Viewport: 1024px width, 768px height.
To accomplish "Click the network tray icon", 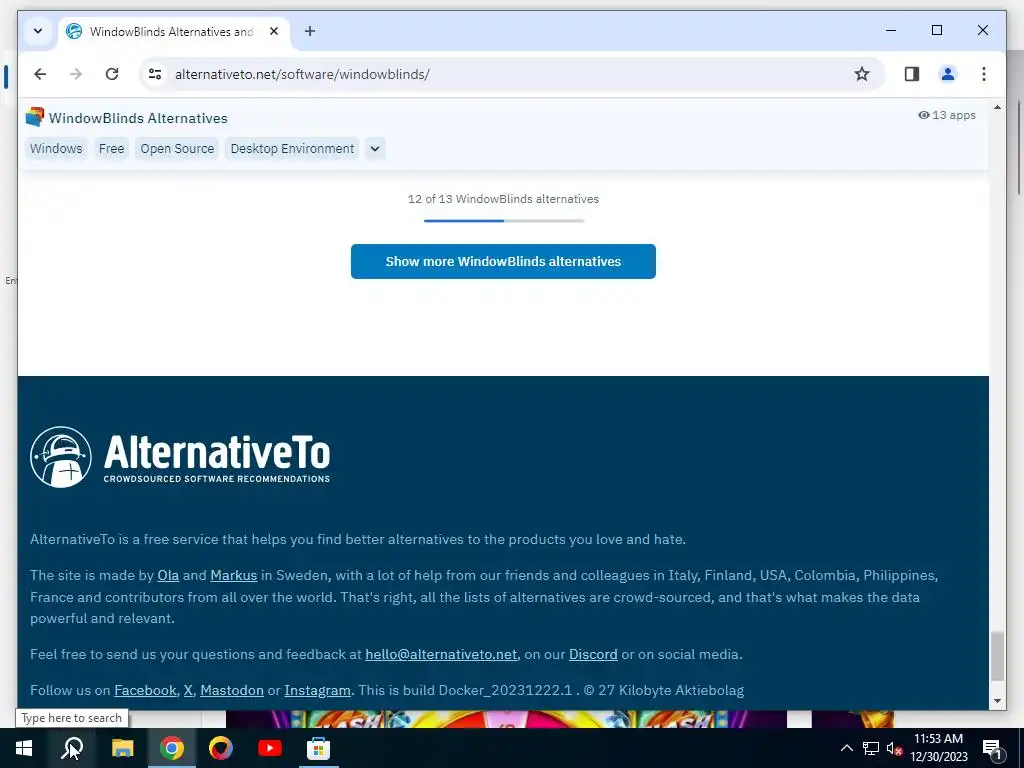I will point(871,748).
